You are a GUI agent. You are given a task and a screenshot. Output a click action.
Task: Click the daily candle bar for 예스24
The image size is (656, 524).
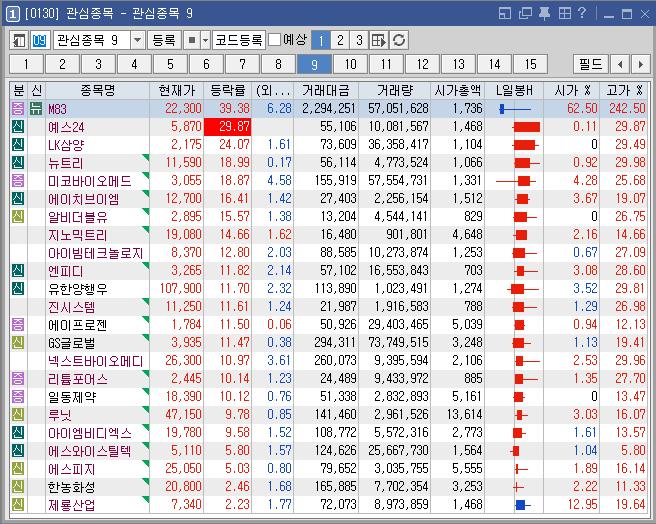tap(527, 127)
